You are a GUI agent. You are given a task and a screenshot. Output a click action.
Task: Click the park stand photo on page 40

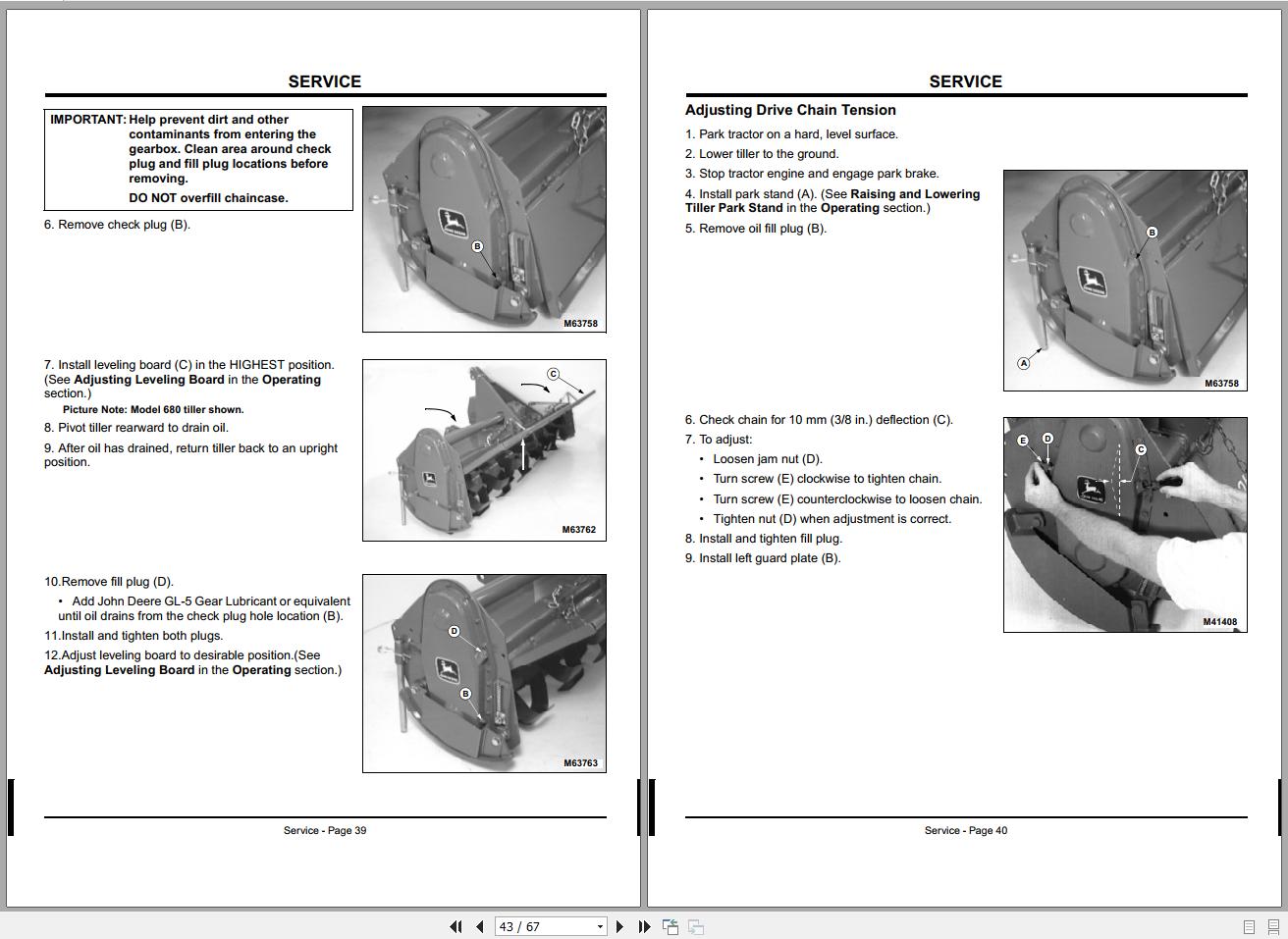[1125, 280]
